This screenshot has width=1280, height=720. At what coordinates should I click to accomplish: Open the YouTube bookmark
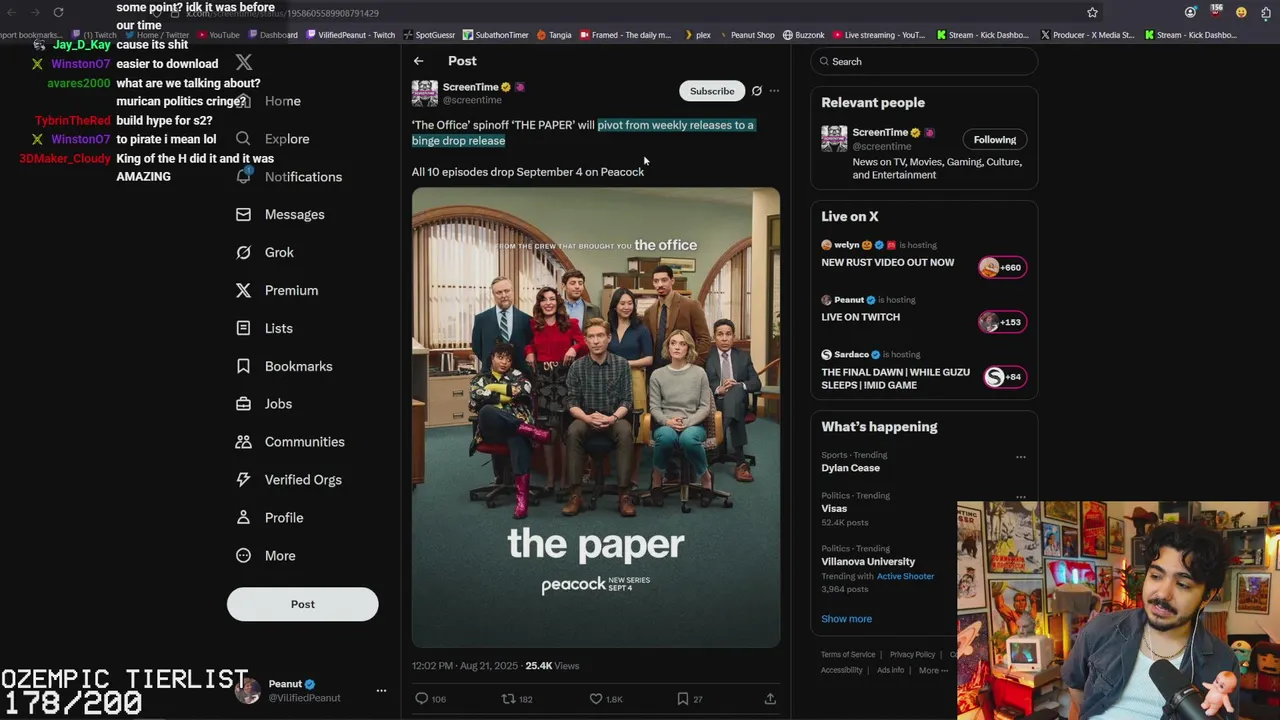218,35
